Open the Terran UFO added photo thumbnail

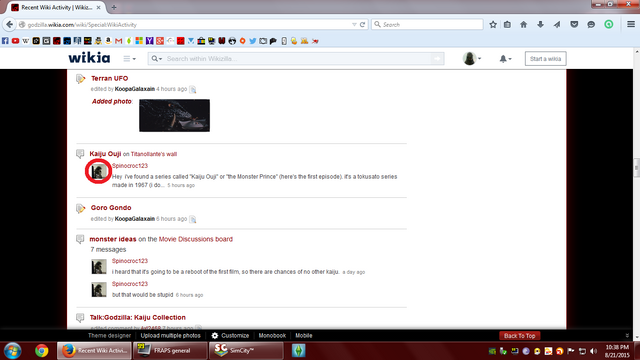(x=174, y=116)
